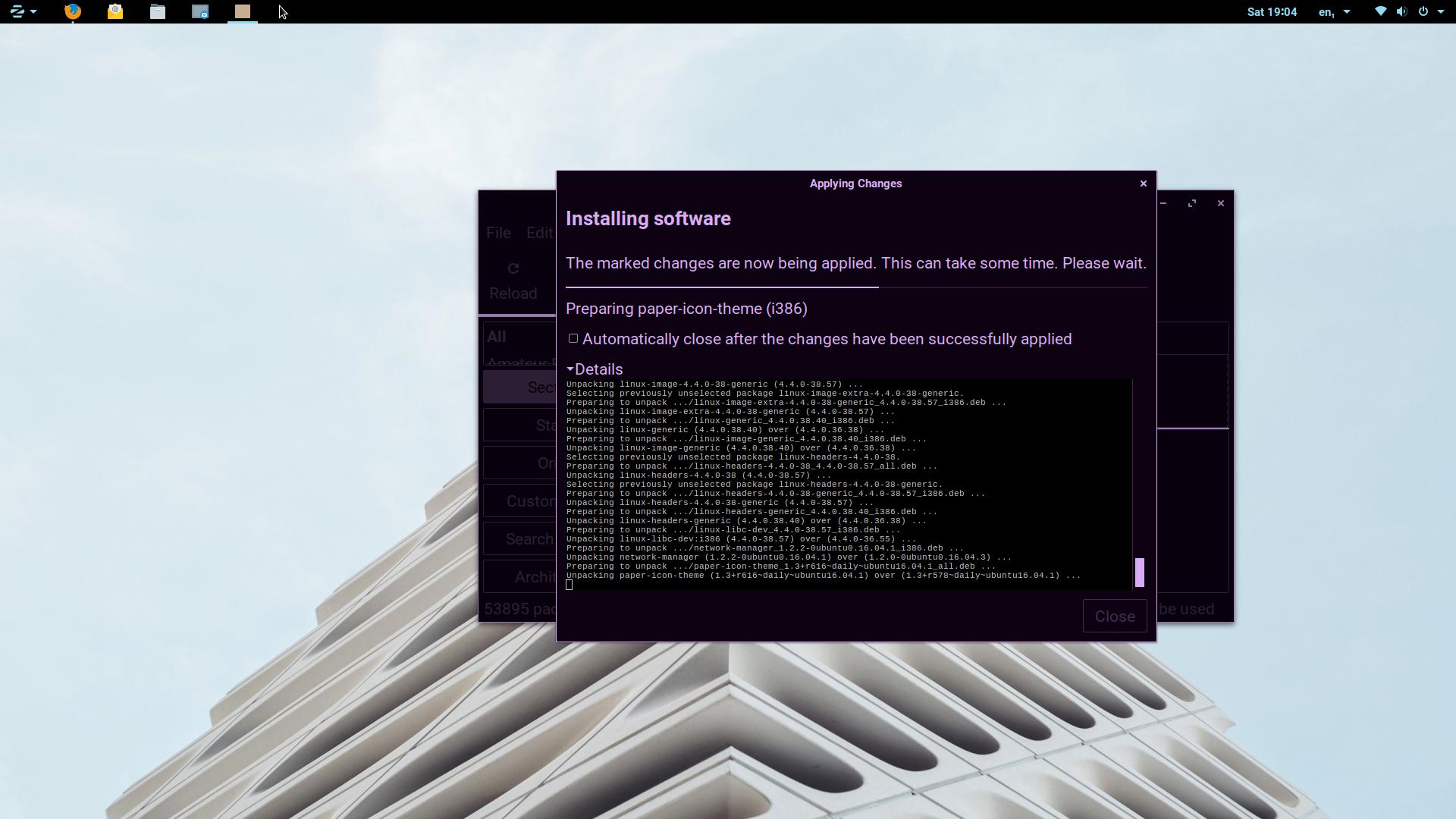Click the Reload toolbar icon
The height and width of the screenshot is (819, 1456).
[x=513, y=269]
